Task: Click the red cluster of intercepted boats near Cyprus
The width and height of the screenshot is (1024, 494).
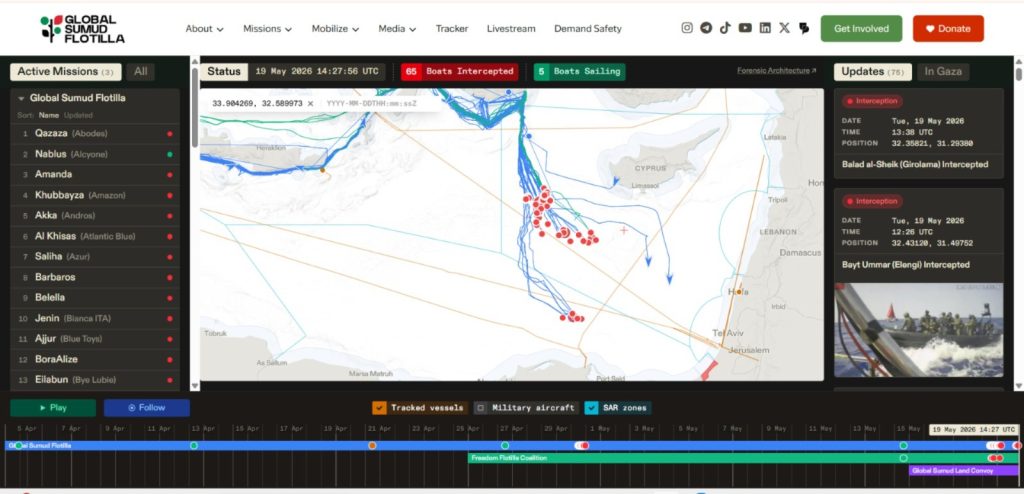Action: (x=541, y=206)
